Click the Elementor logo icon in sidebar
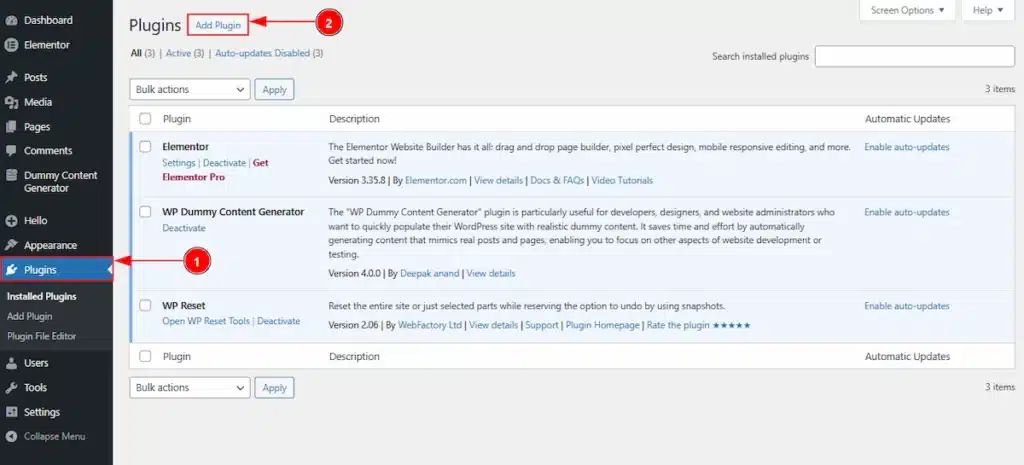1024x465 pixels. (11, 45)
